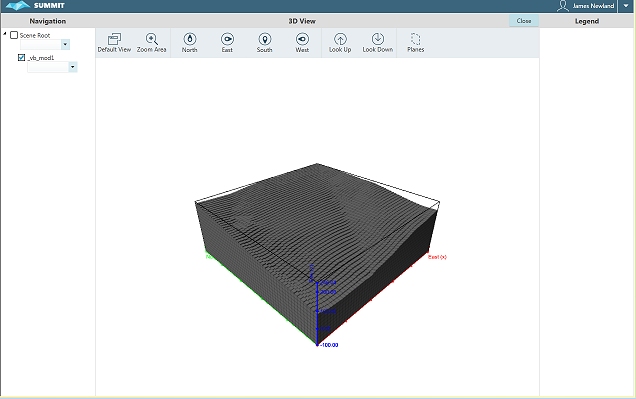The width and height of the screenshot is (636, 399).
Task: Open the Planes tool
Action: pyautogui.click(x=415, y=43)
